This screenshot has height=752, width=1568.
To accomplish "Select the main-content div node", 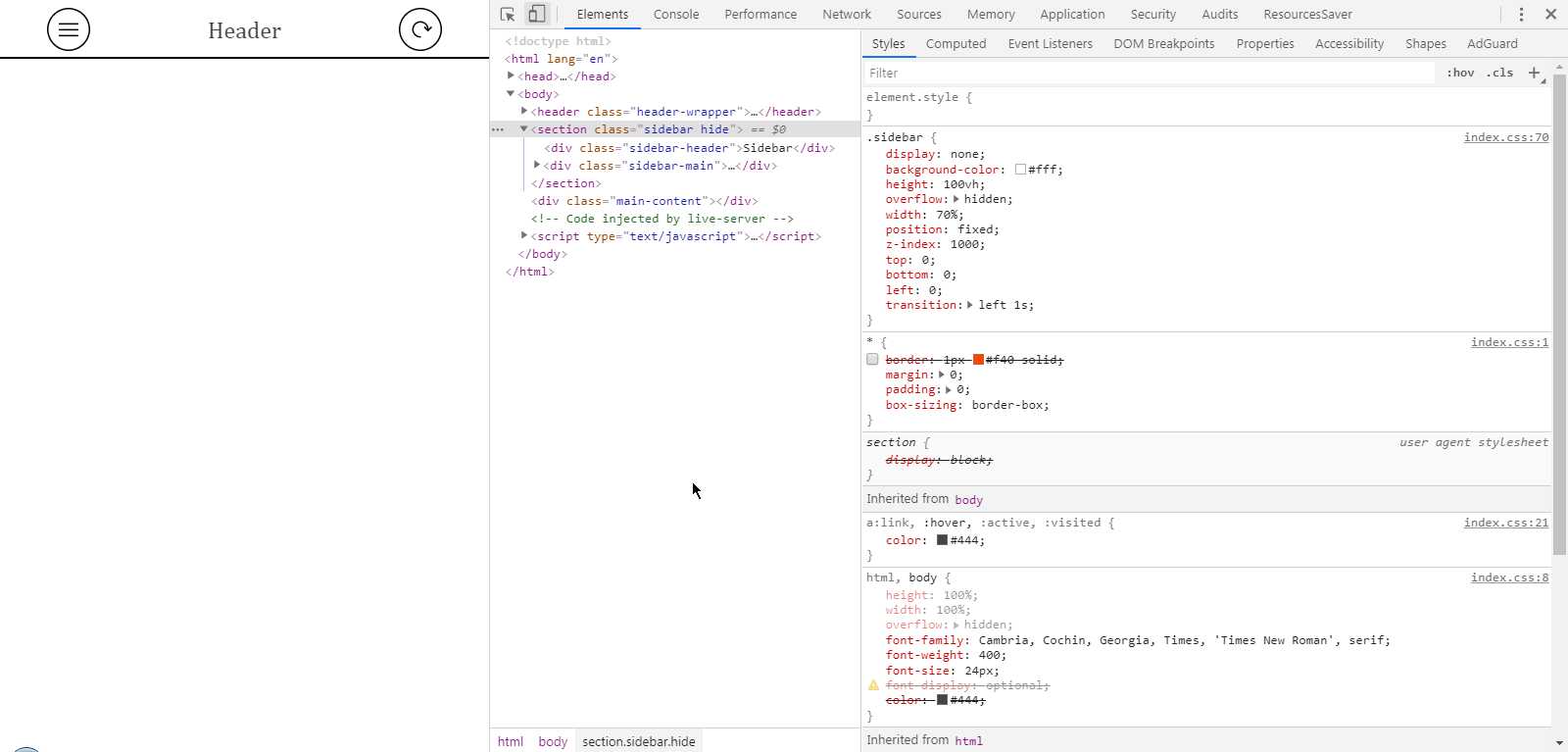I will coord(645,201).
